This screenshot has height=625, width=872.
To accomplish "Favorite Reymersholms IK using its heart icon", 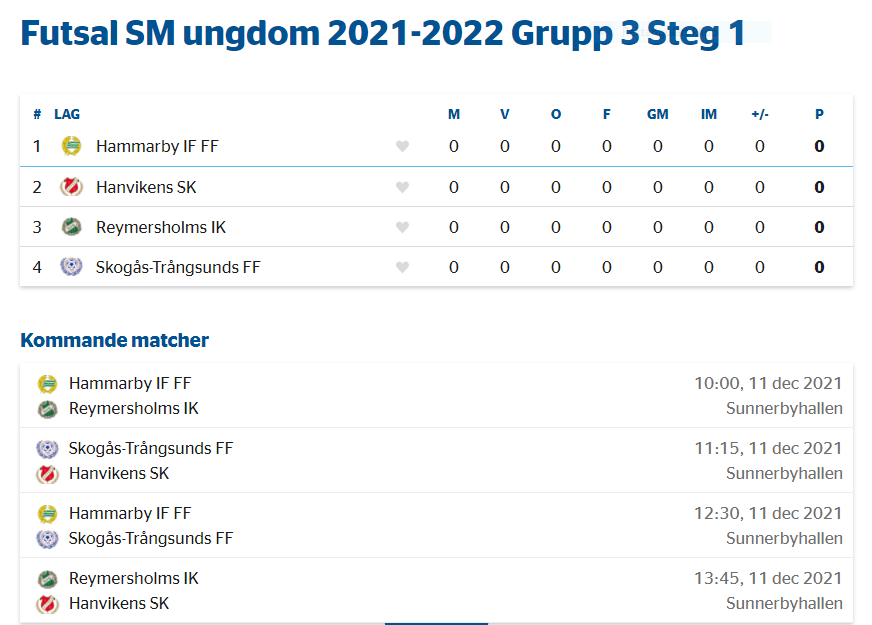I will click(402, 227).
